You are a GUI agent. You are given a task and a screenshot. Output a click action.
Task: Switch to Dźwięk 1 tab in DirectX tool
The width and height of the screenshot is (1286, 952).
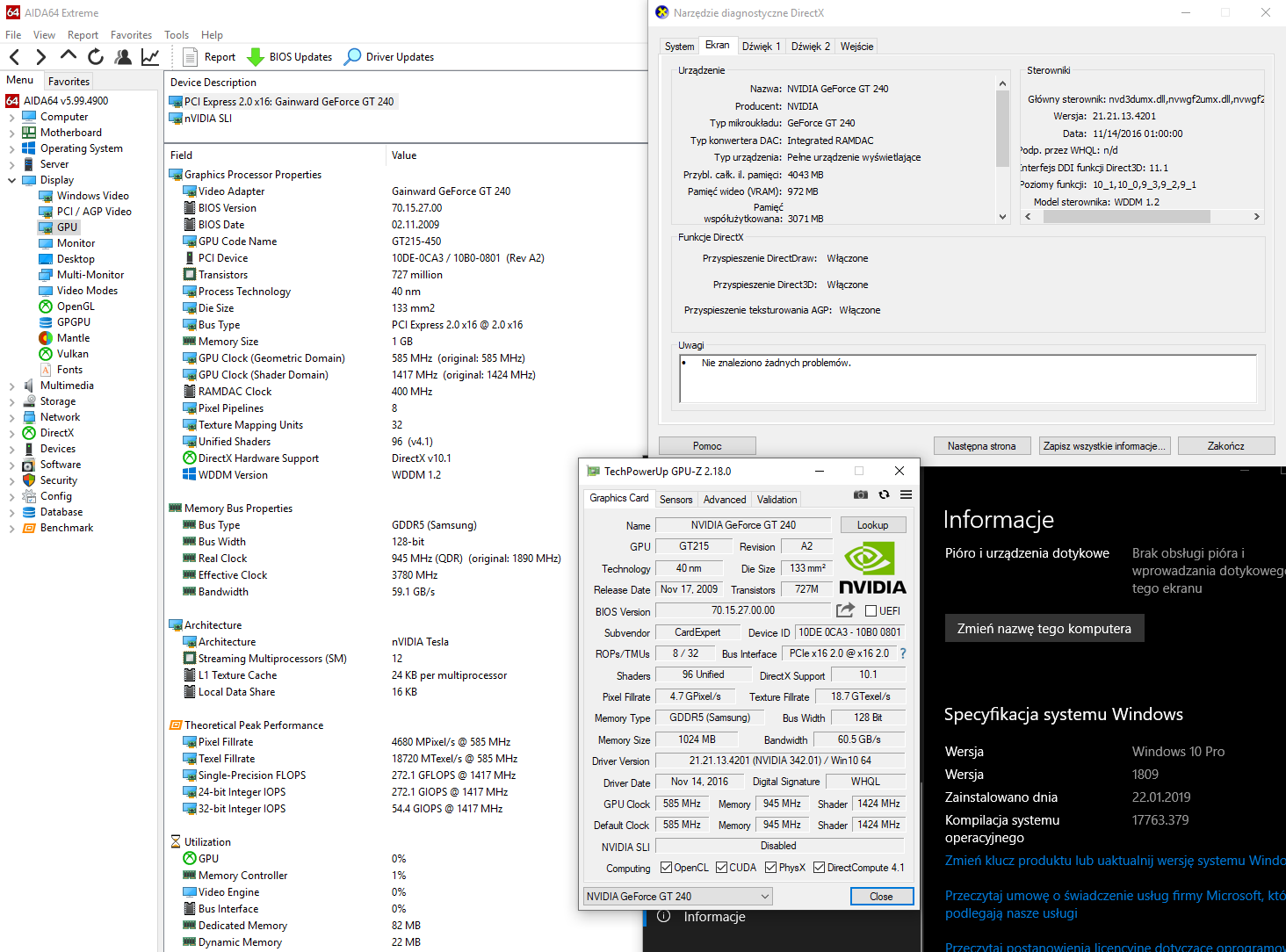click(761, 47)
